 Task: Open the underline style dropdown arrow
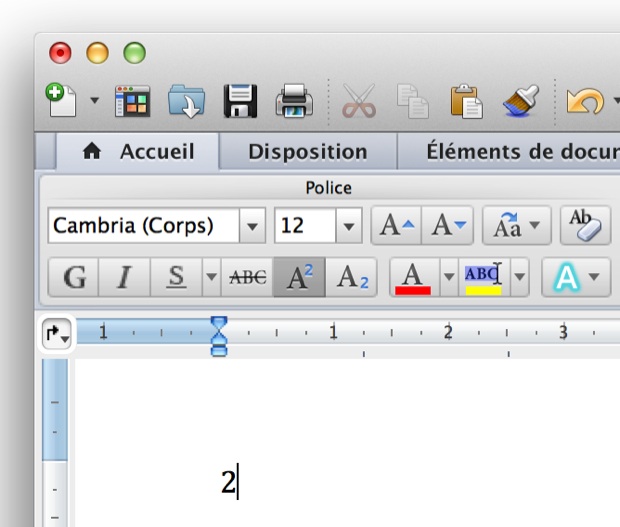tap(210, 277)
